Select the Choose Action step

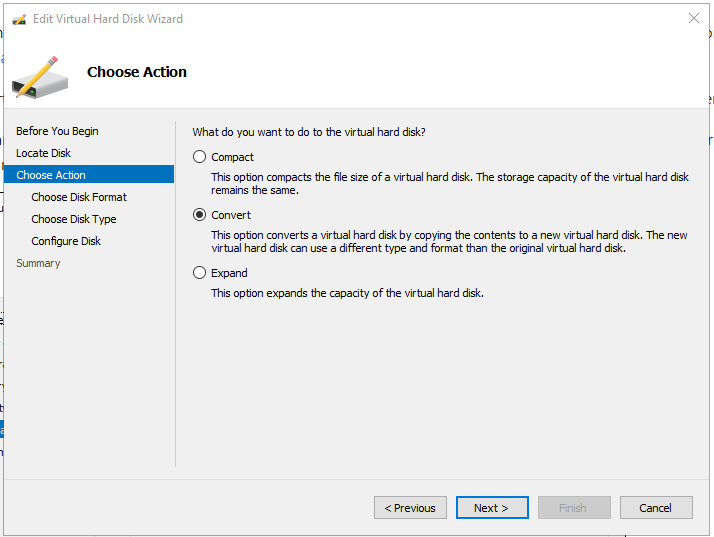point(89,174)
